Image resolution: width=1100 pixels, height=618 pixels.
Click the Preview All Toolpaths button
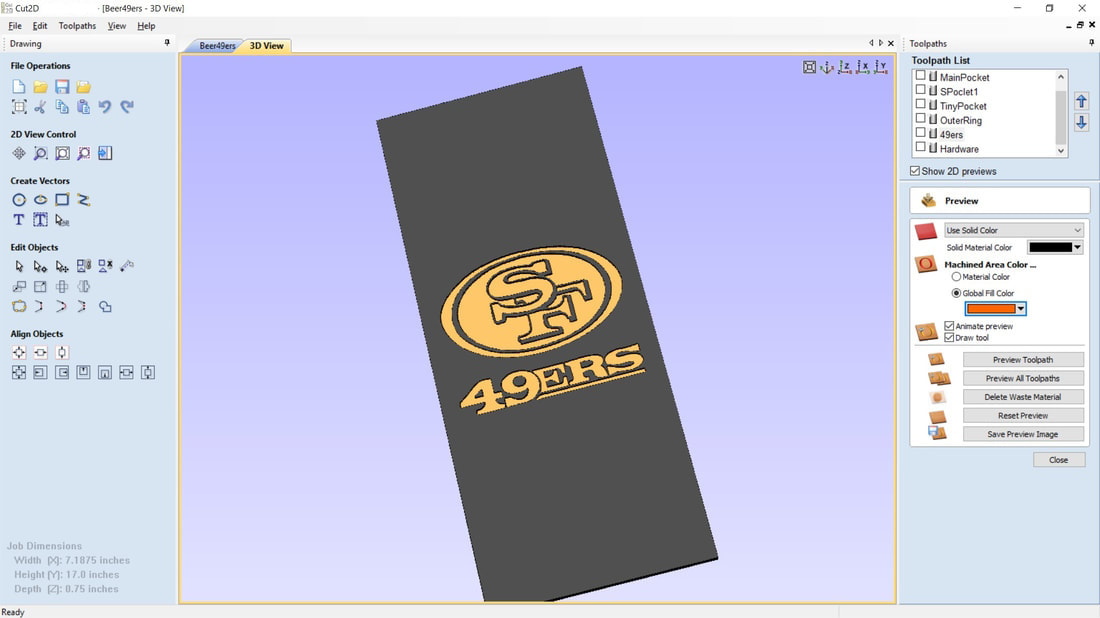[1022, 378]
